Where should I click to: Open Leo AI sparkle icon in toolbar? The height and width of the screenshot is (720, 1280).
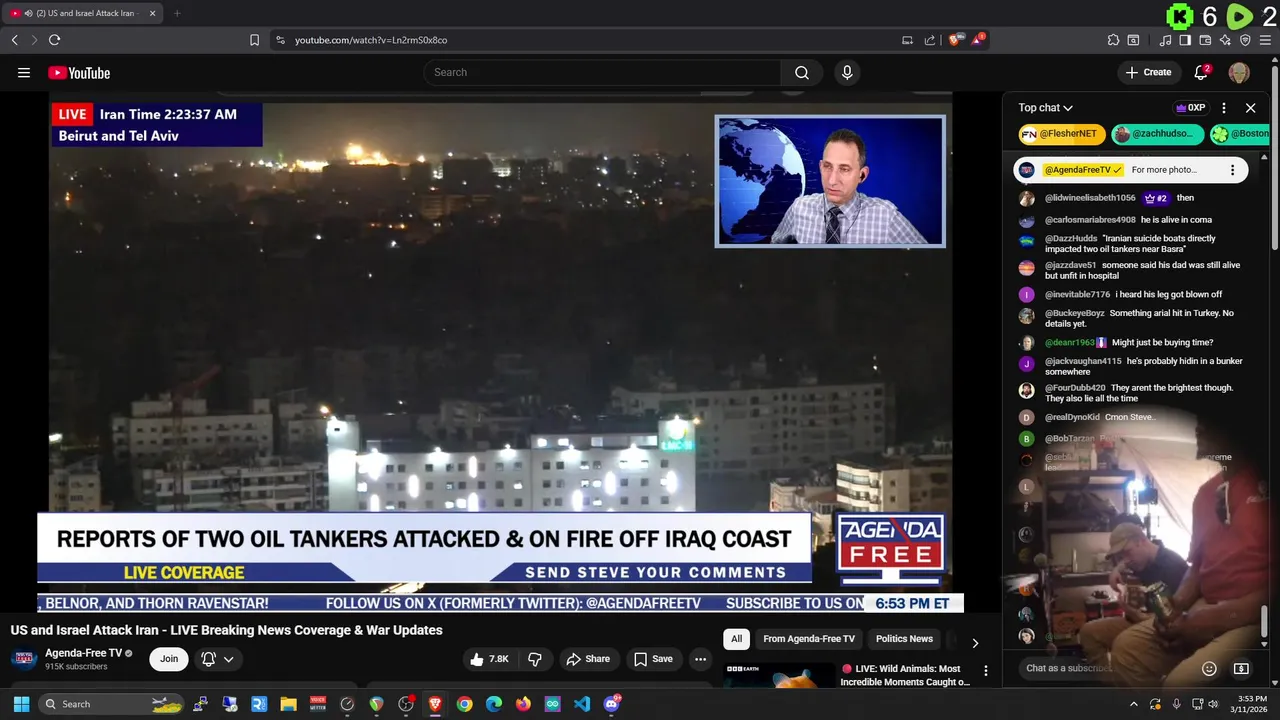coord(1225,40)
